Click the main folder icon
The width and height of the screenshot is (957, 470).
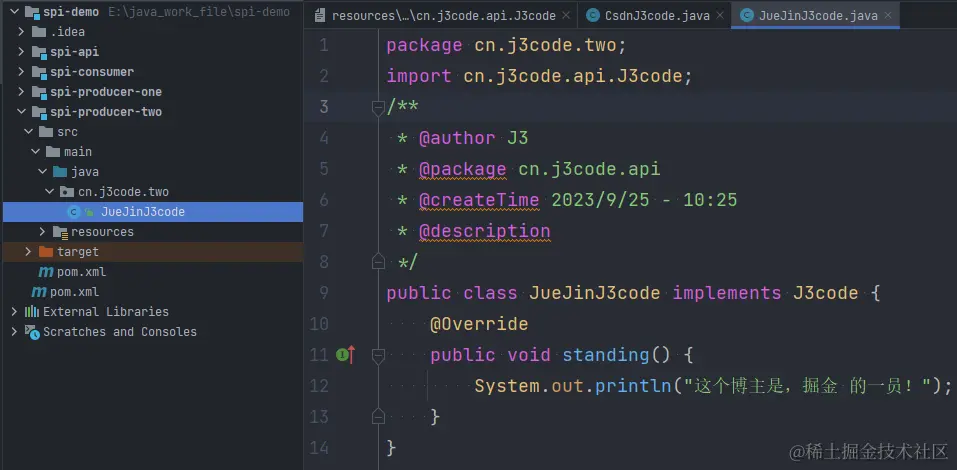pyautogui.click(x=52, y=152)
